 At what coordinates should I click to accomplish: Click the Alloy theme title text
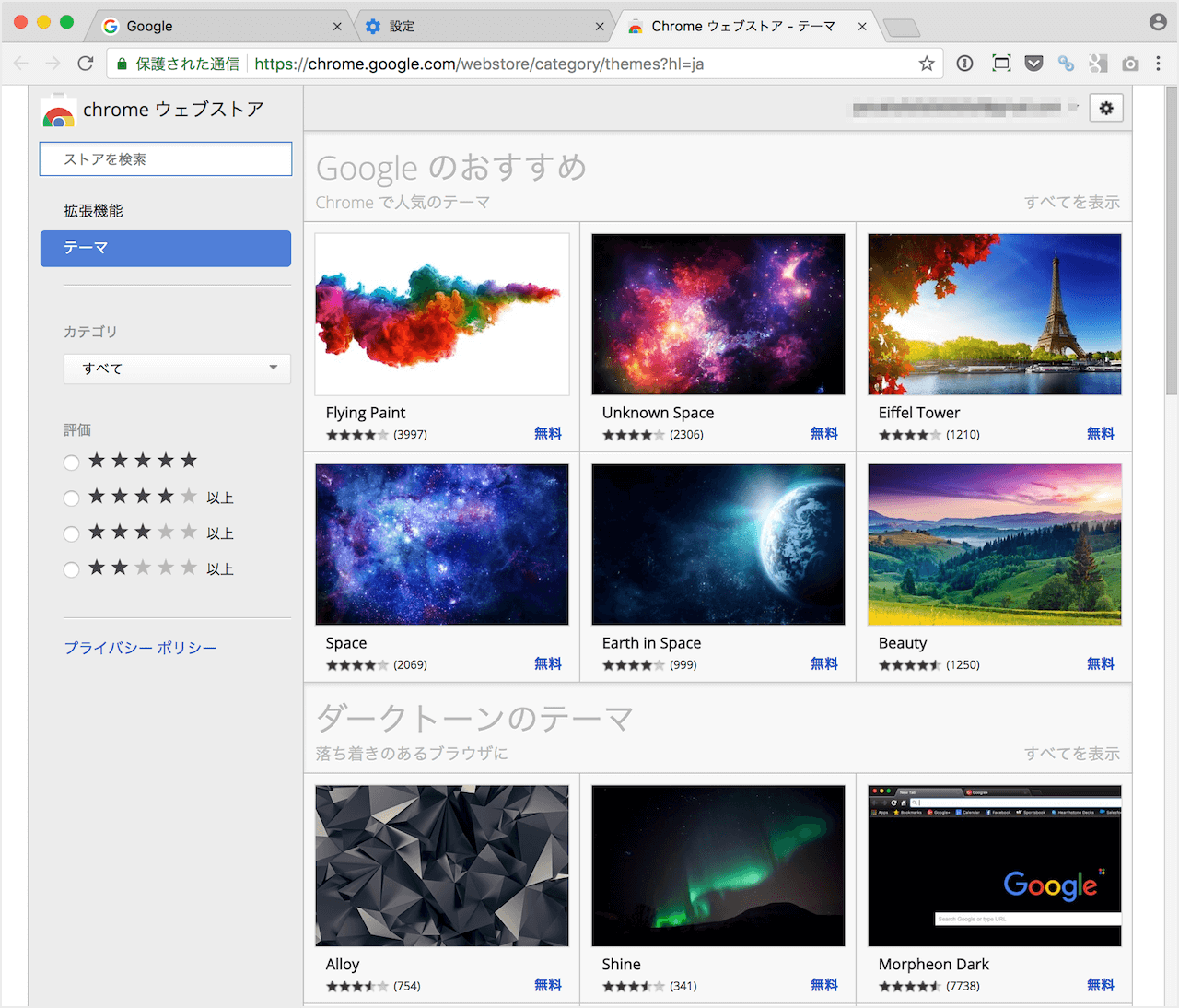tap(343, 965)
